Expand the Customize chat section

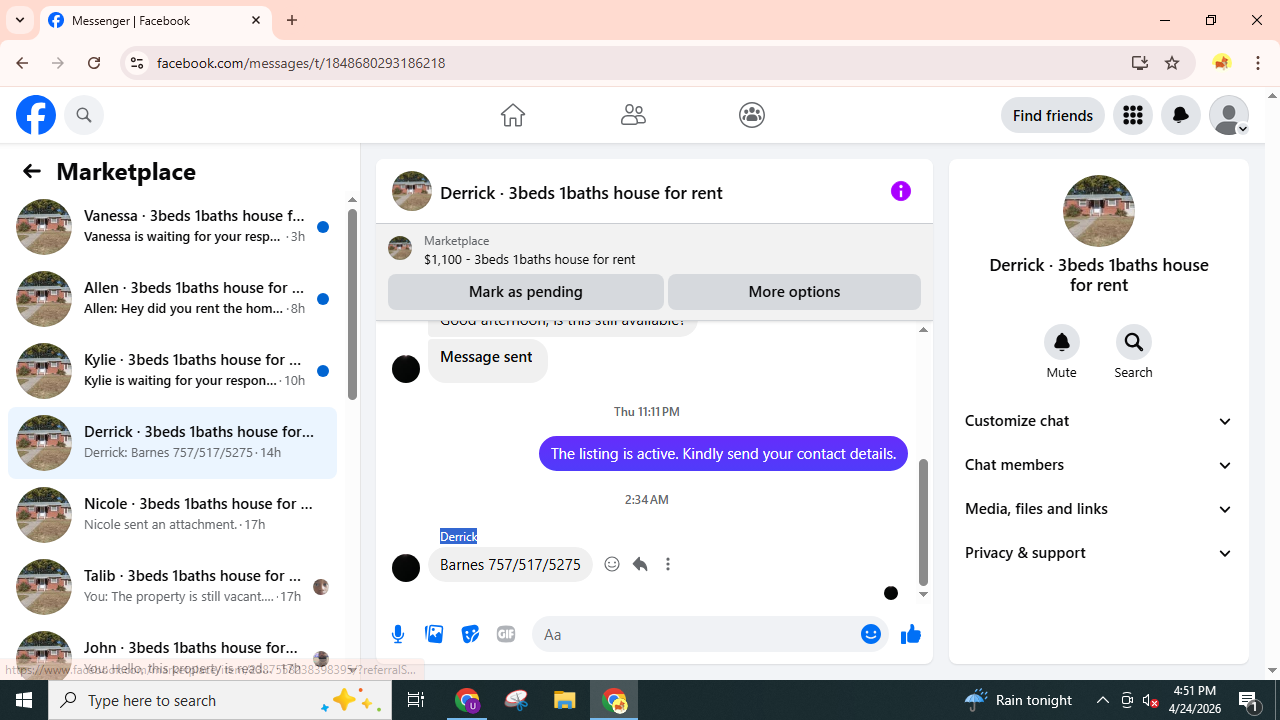coord(1099,421)
